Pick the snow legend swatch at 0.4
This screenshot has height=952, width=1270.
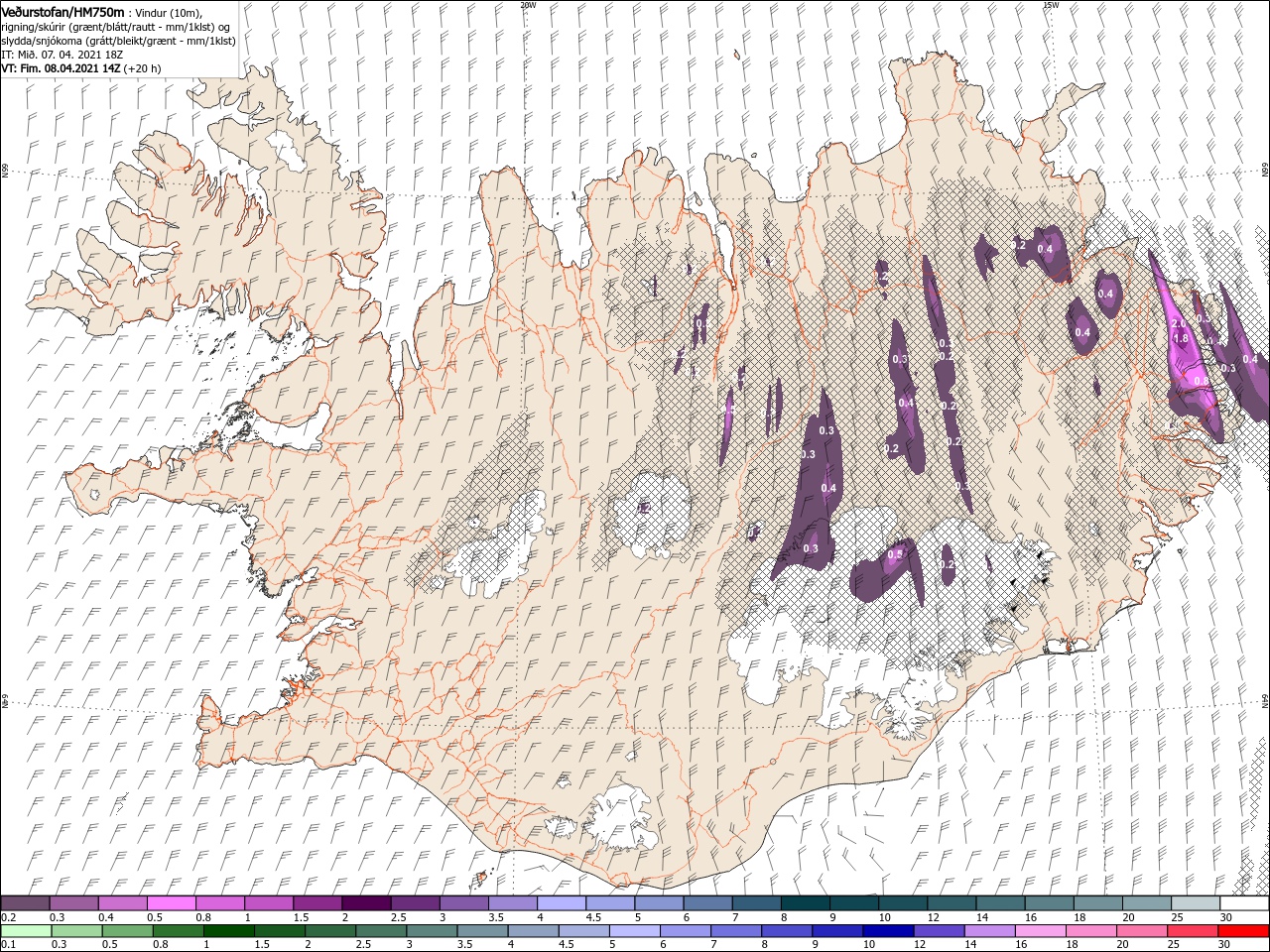(x=122, y=903)
